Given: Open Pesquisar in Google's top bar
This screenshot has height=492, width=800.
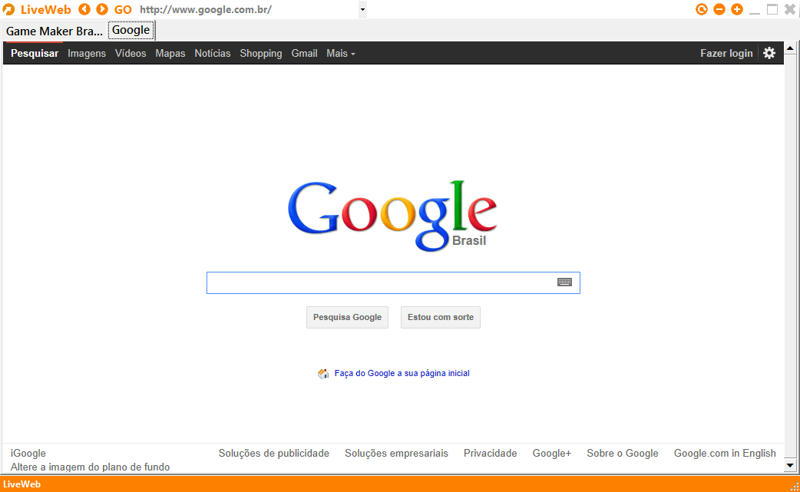Looking at the screenshot, I should click(x=35, y=53).
